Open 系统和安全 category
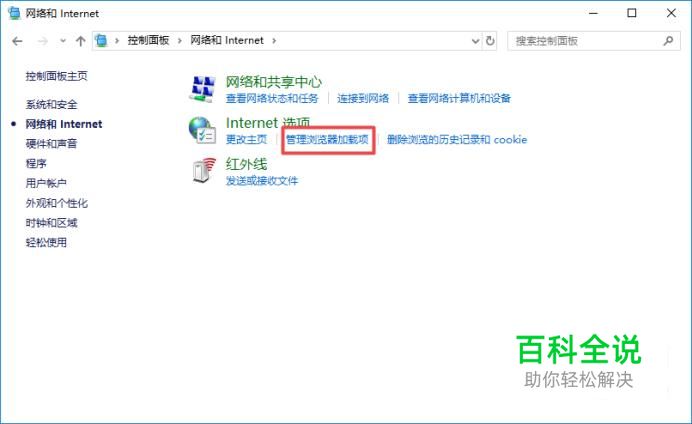This screenshot has width=692, height=424. pyautogui.click(x=52, y=105)
